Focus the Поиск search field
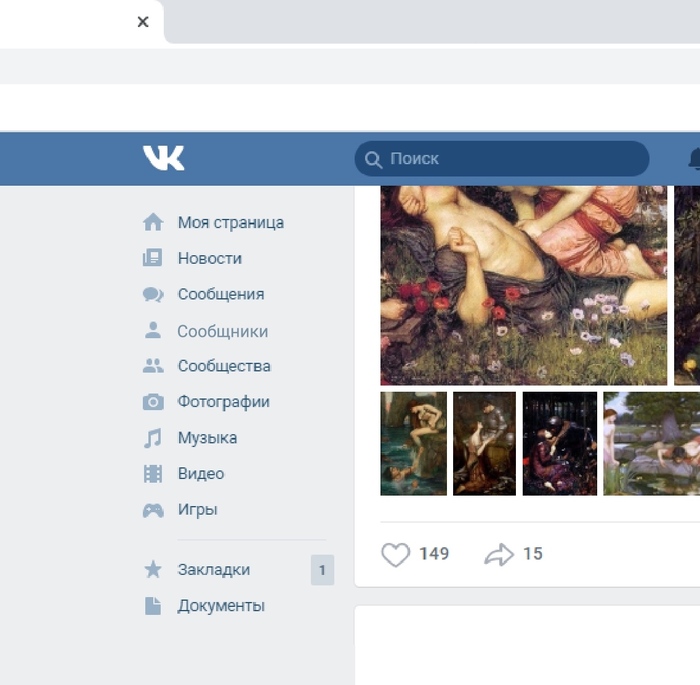This screenshot has height=685, width=700. 502,159
